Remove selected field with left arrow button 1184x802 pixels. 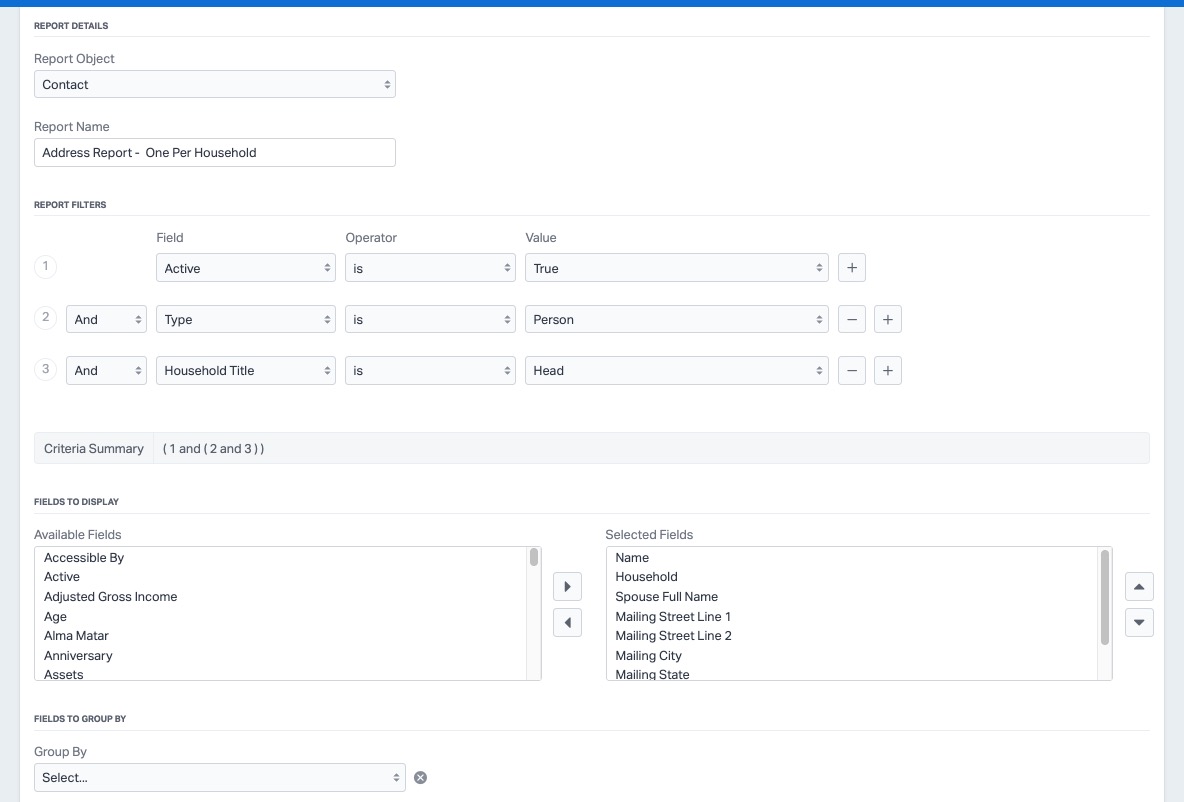(x=567, y=622)
